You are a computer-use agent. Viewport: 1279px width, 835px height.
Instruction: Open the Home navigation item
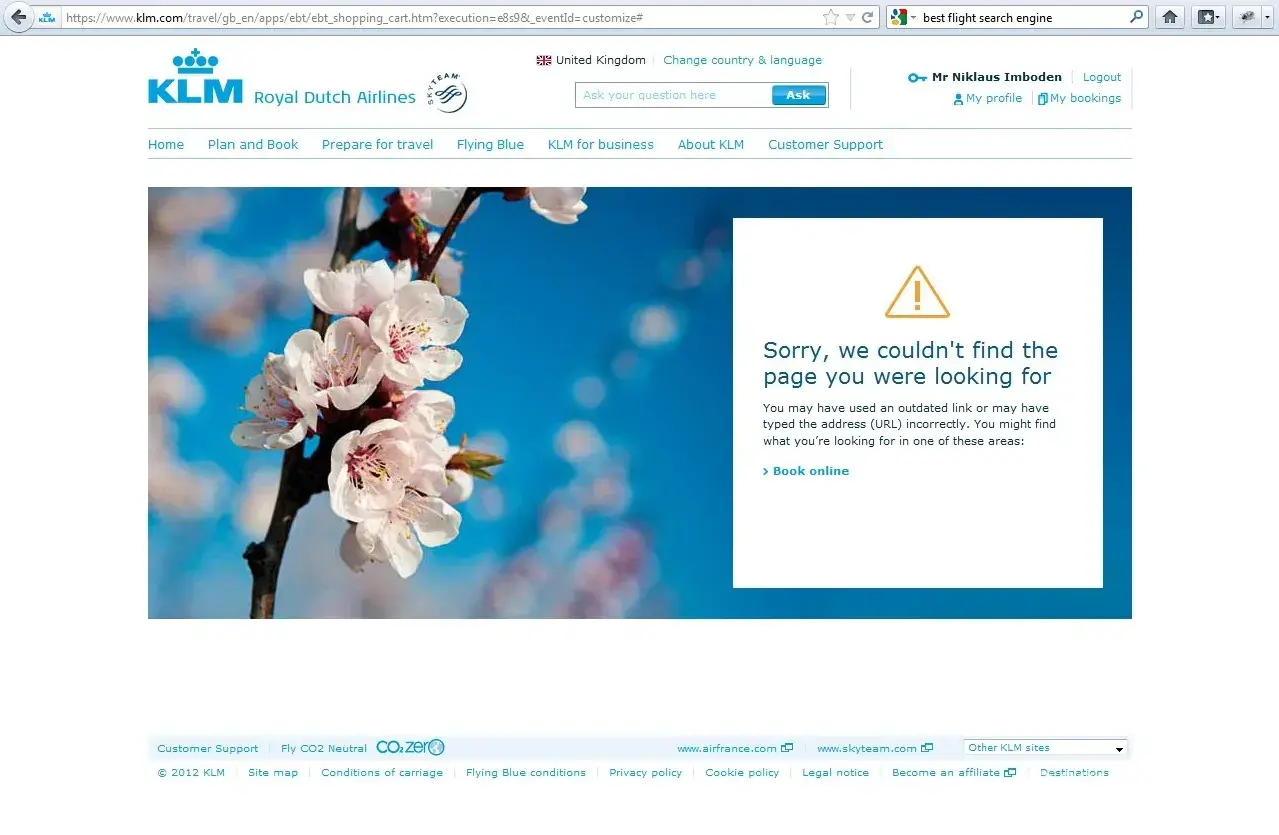point(166,144)
